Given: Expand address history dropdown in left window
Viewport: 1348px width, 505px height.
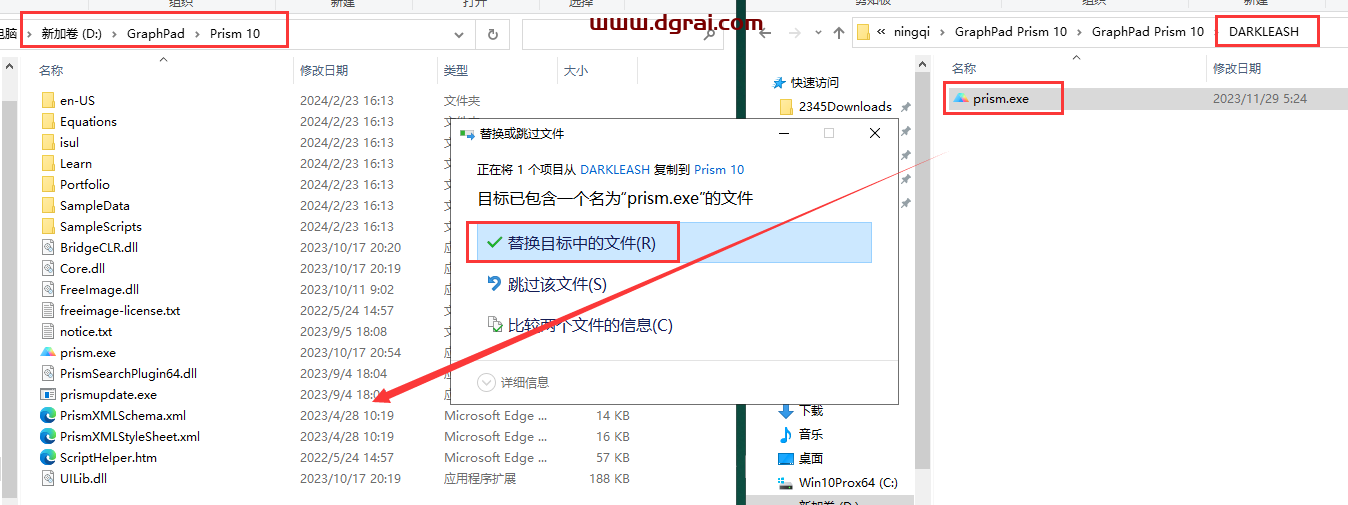Looking at the screenshot, I should point(459,34).
